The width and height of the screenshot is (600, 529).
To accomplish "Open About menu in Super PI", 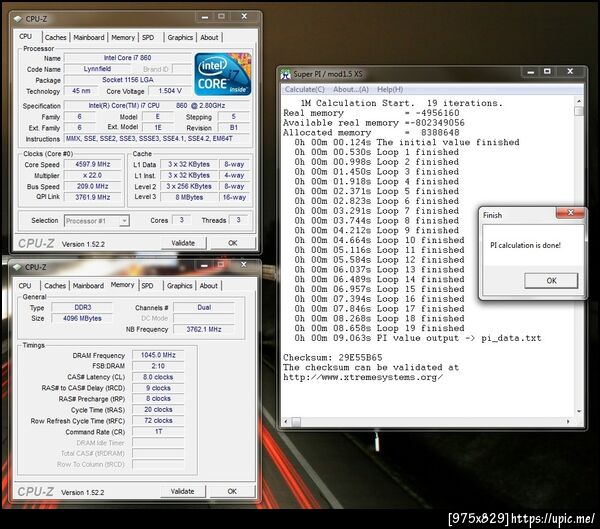I will point(351,89).
